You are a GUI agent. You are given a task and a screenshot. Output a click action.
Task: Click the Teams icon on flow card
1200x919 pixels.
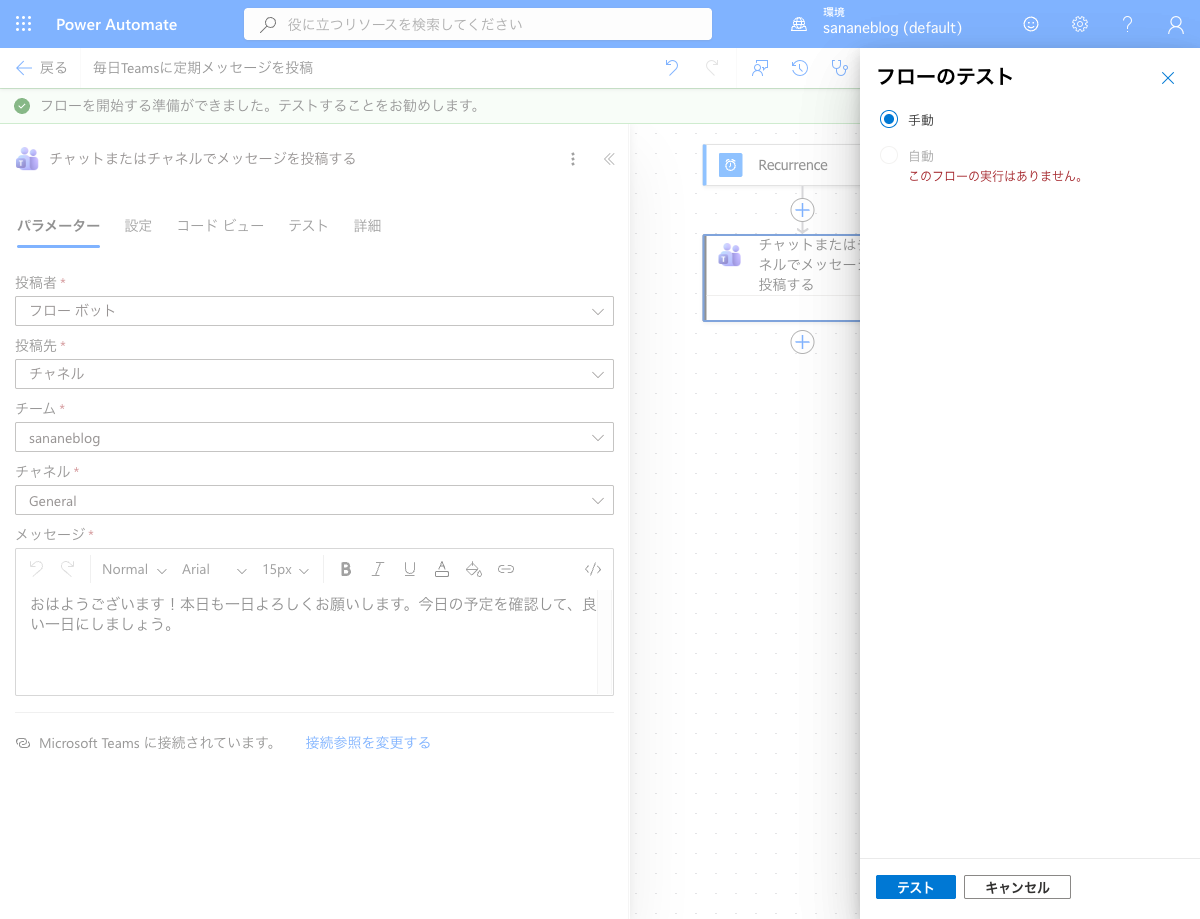pos(730,255)
